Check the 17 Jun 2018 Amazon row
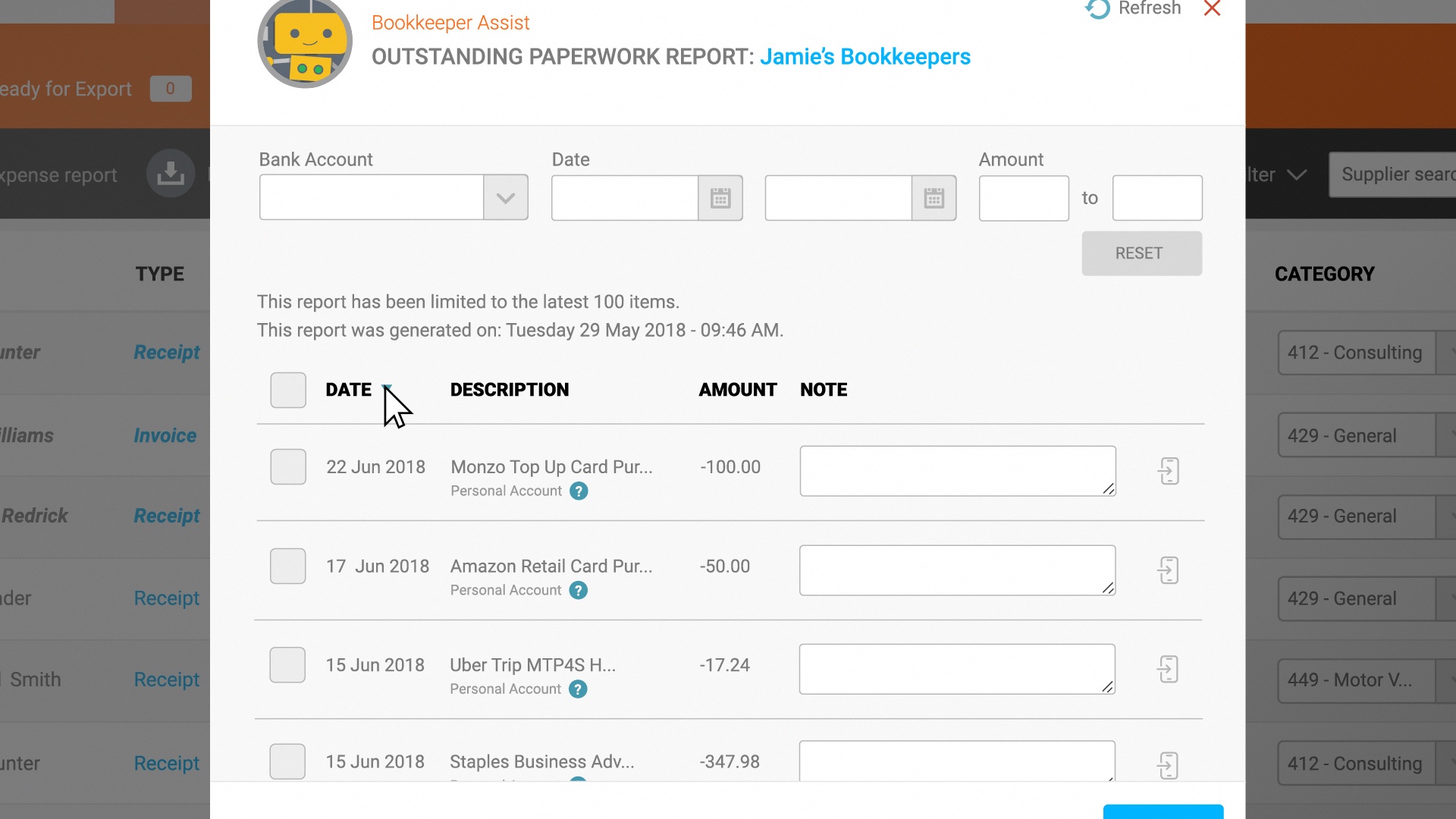Screen dimensions: 1456x819 click(288, 566)
